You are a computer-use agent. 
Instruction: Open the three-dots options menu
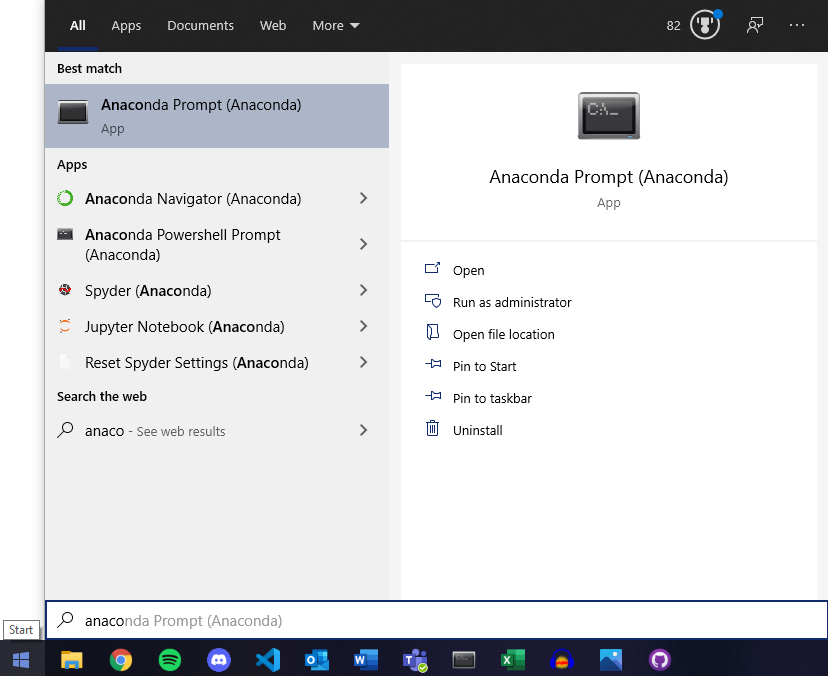[797, 25]
